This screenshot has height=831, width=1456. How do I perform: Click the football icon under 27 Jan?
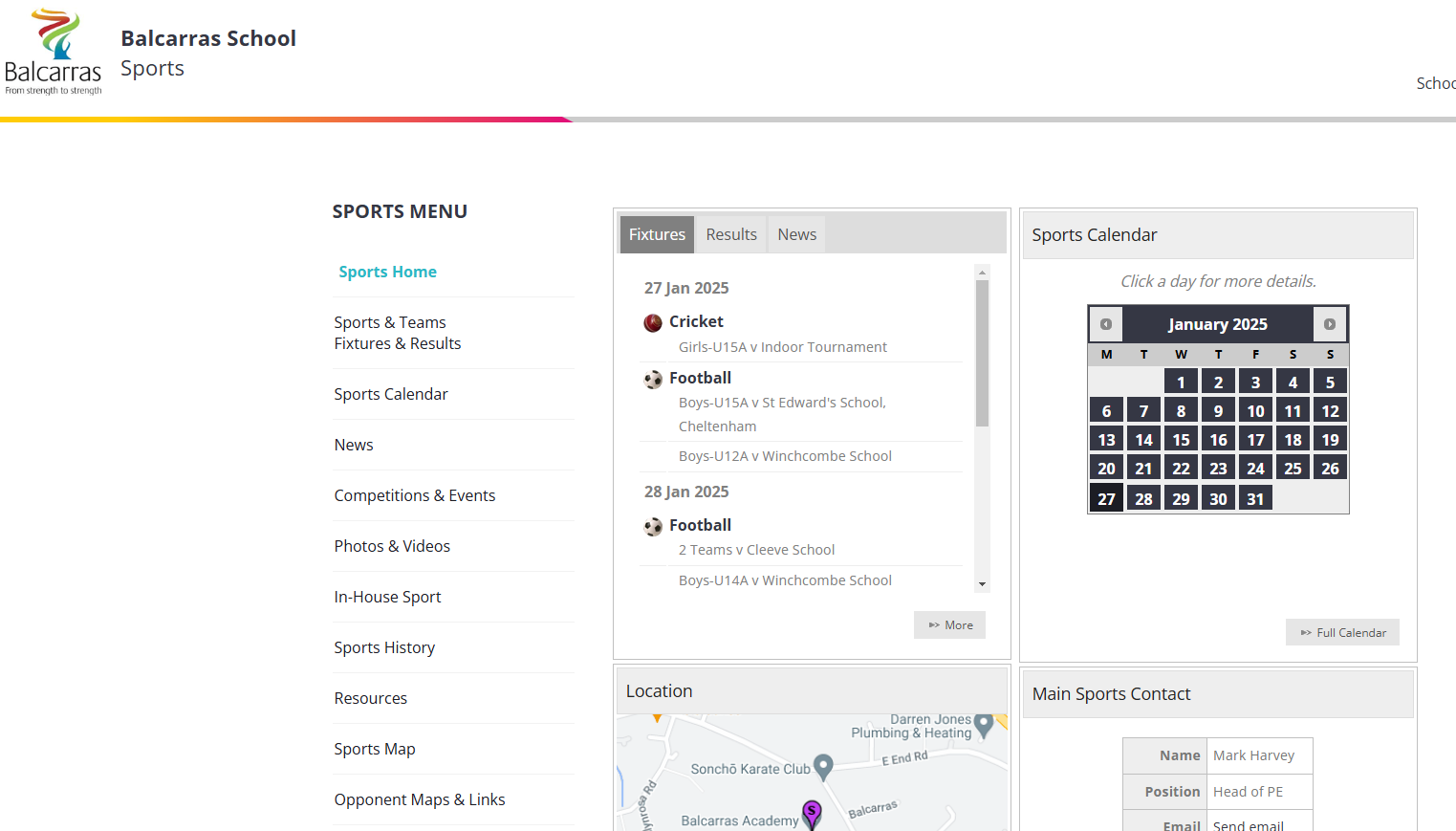pyautogui.click(x=653, y=380)
